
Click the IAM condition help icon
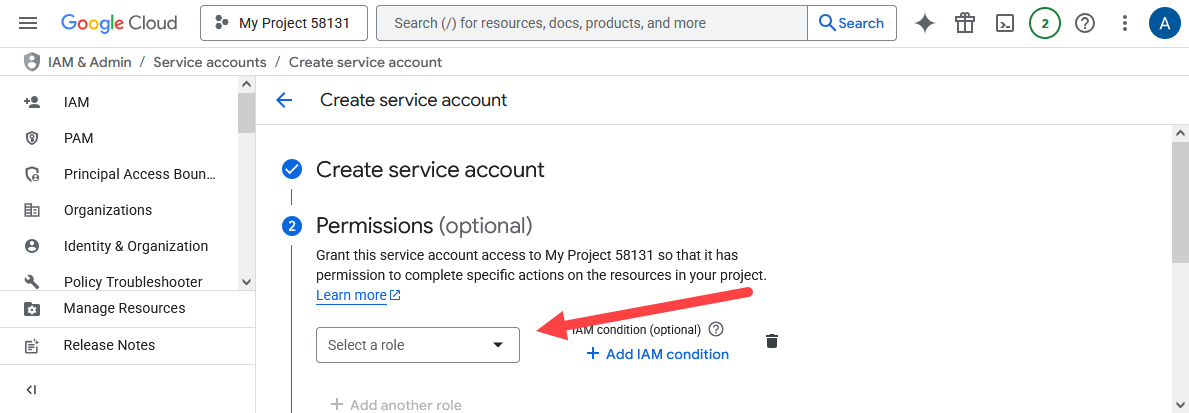[715, 329]
